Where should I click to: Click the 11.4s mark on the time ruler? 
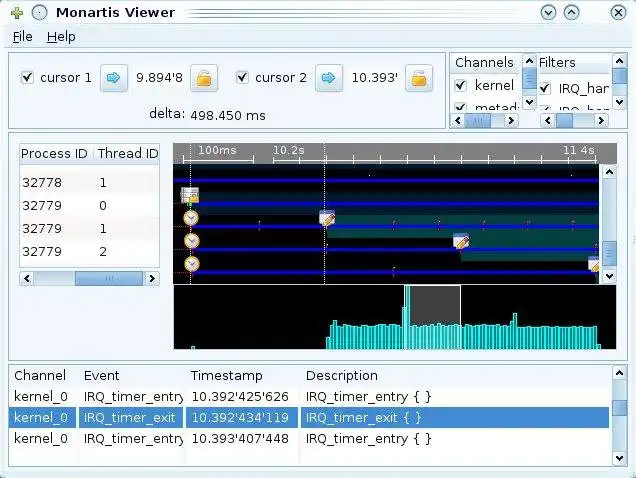(x=579, y=151)
